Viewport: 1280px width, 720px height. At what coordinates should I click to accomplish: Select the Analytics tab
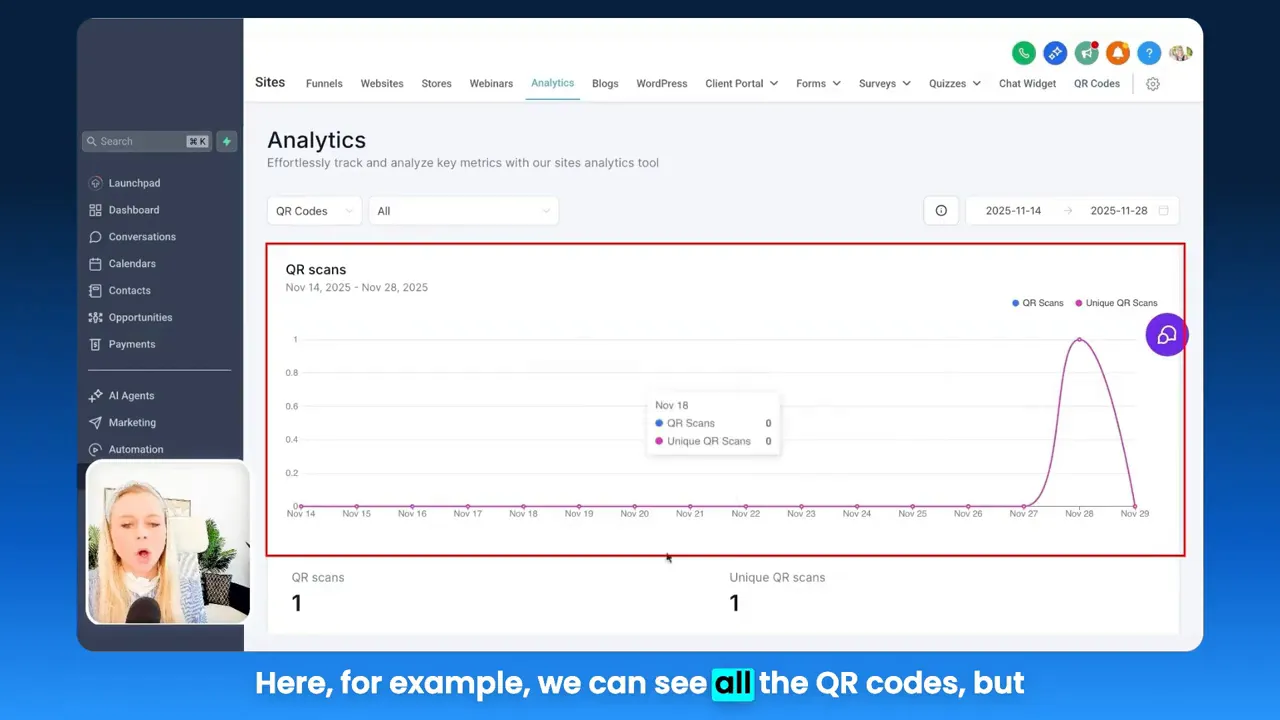552,83
